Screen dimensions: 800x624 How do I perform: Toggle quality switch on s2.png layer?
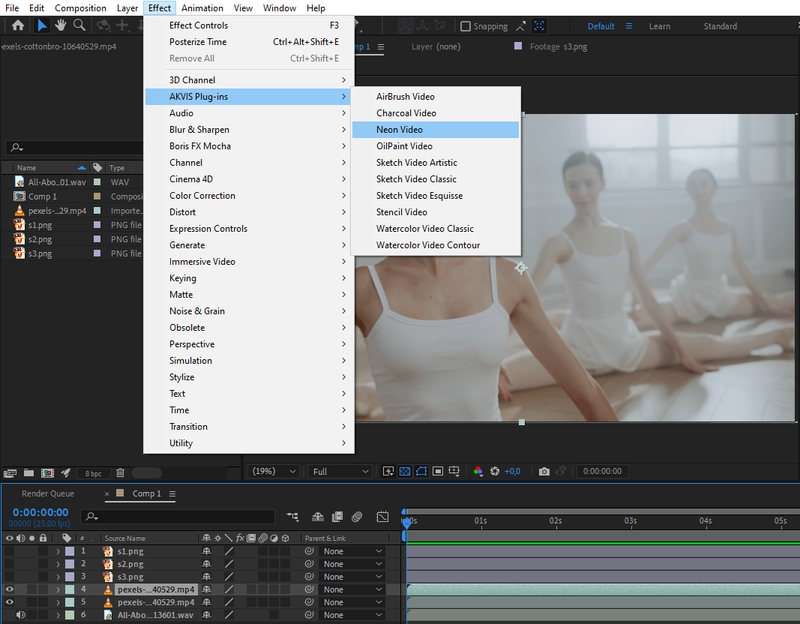(229, 564)
